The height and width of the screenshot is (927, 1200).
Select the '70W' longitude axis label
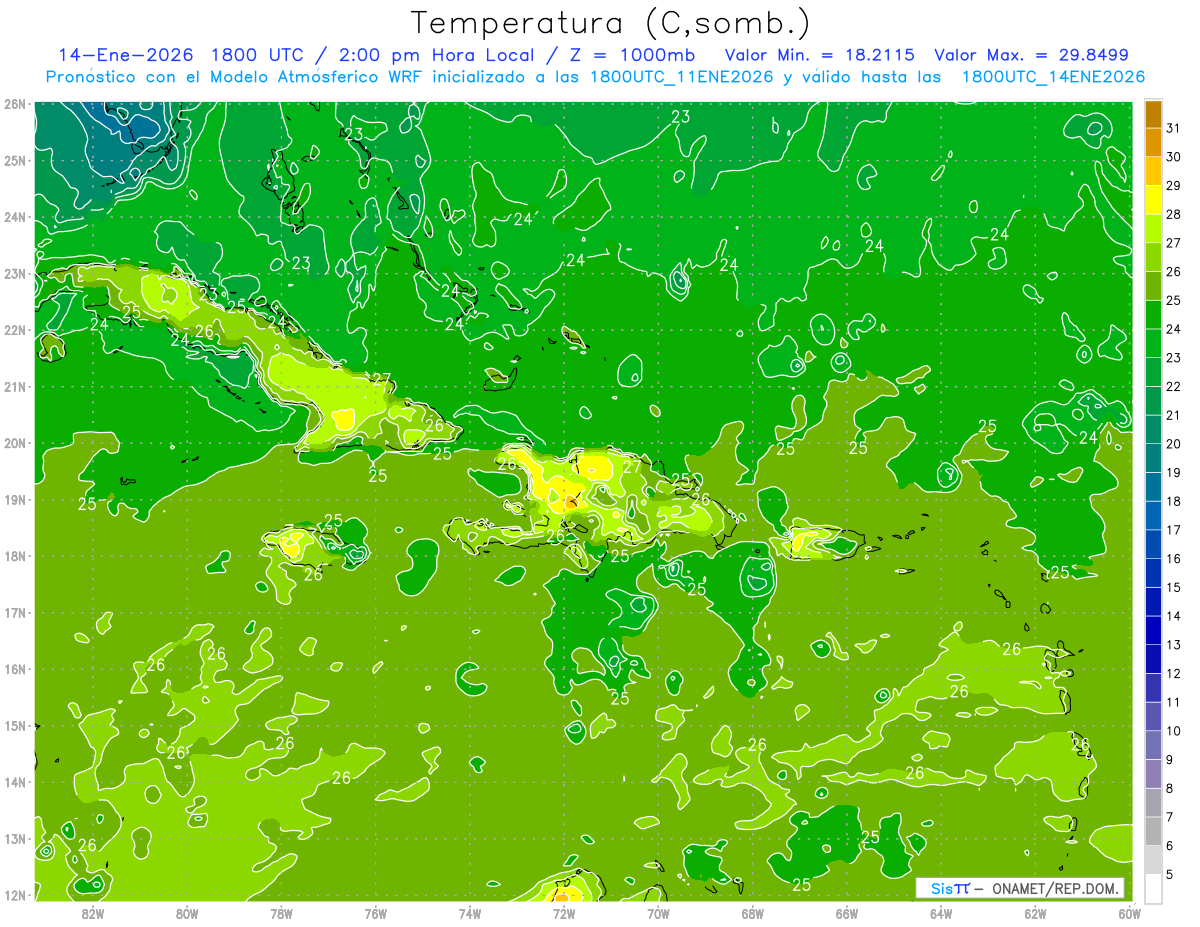pyautogui.click(x=658, y=912)
